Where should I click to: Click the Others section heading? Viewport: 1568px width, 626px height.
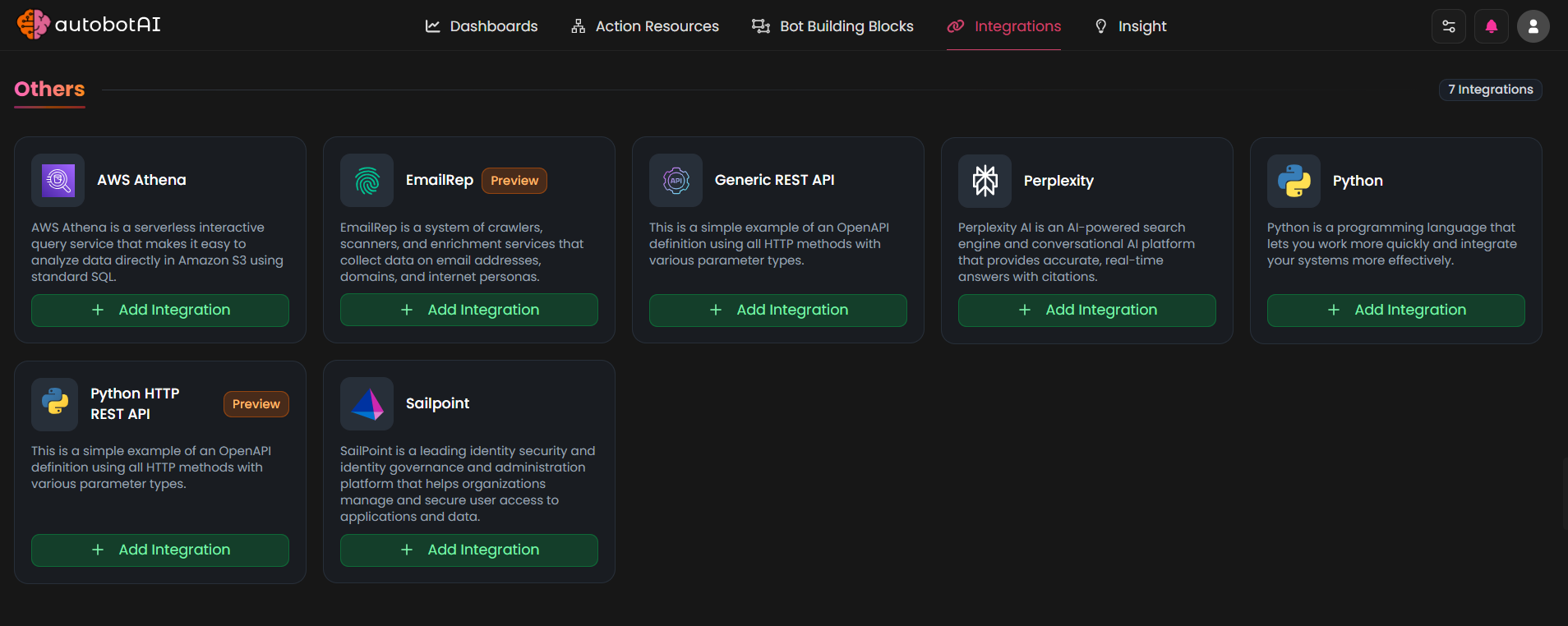tap(49, 89)
